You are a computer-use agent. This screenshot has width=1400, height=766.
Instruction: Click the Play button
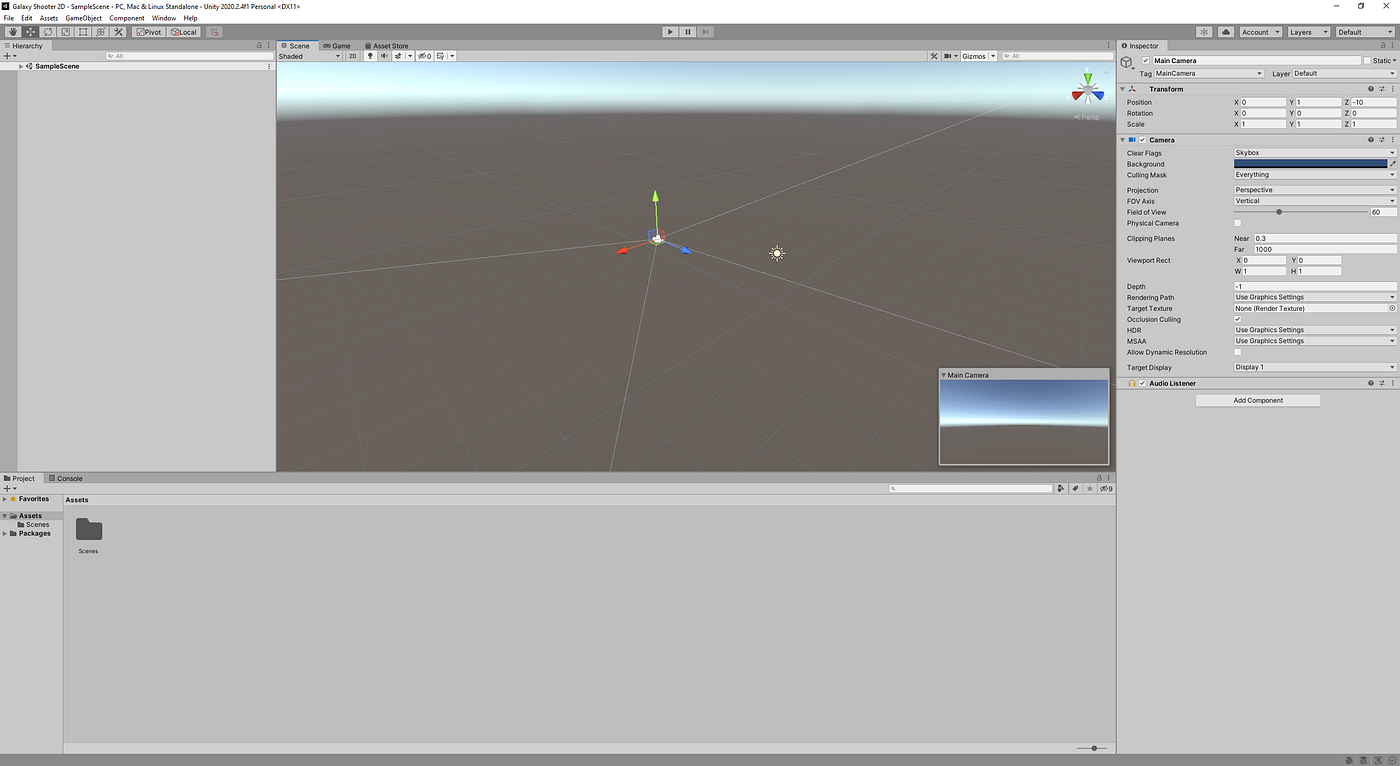pos(670,32)
